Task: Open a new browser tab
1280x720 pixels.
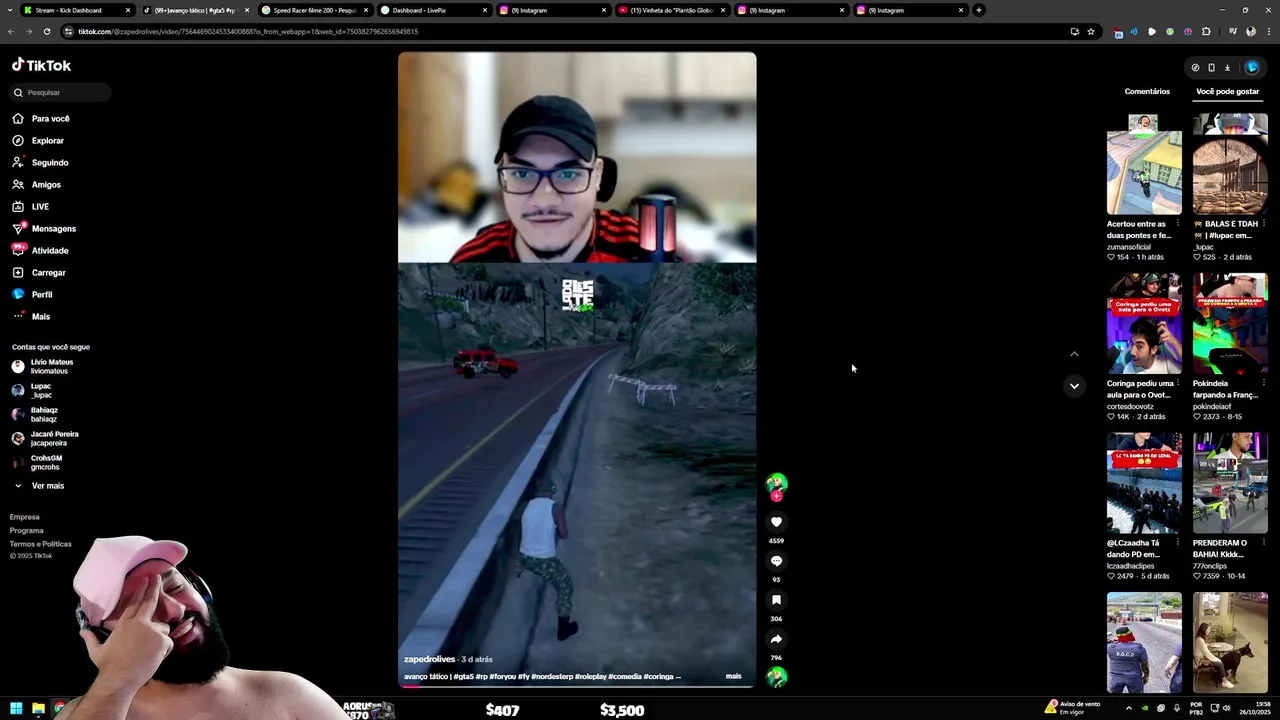Action: (x=979, y=10)
